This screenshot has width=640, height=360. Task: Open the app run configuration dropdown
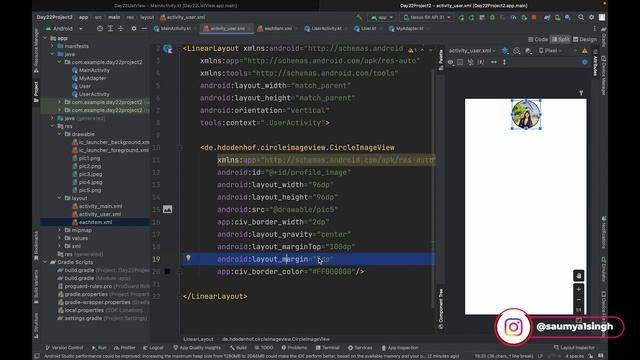click(x=382, y=18)
